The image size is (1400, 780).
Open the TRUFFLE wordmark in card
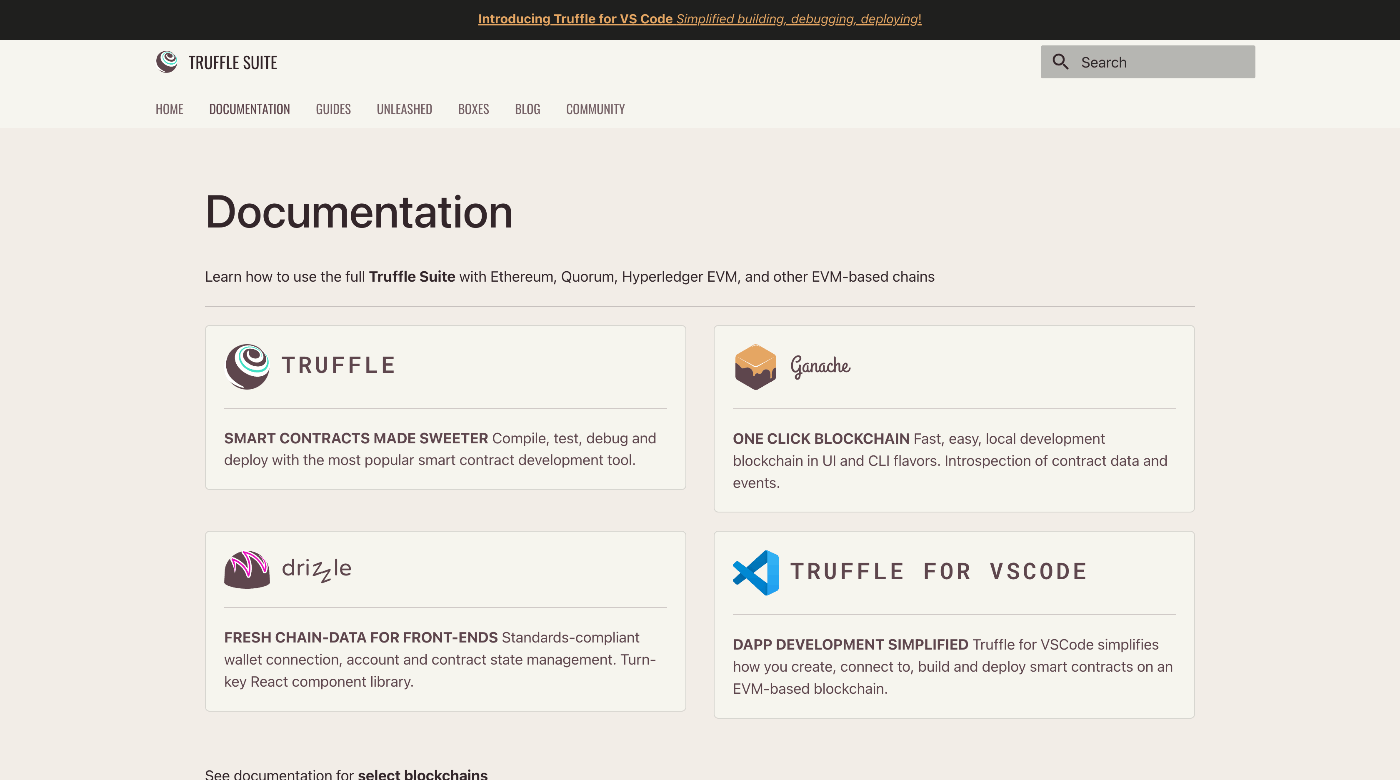[339, 366]
